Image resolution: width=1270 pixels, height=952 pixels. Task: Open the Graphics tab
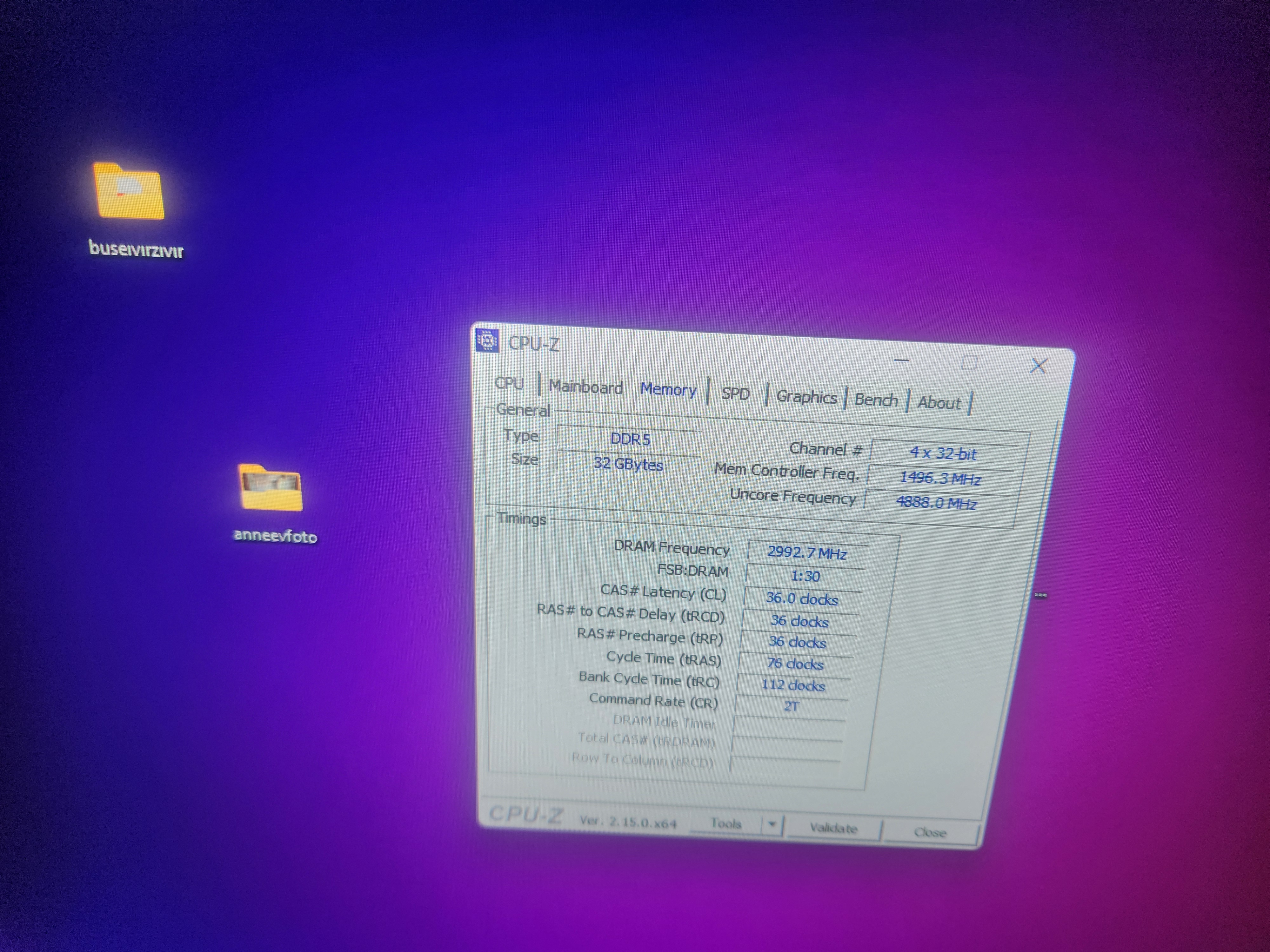click(806, 397)
